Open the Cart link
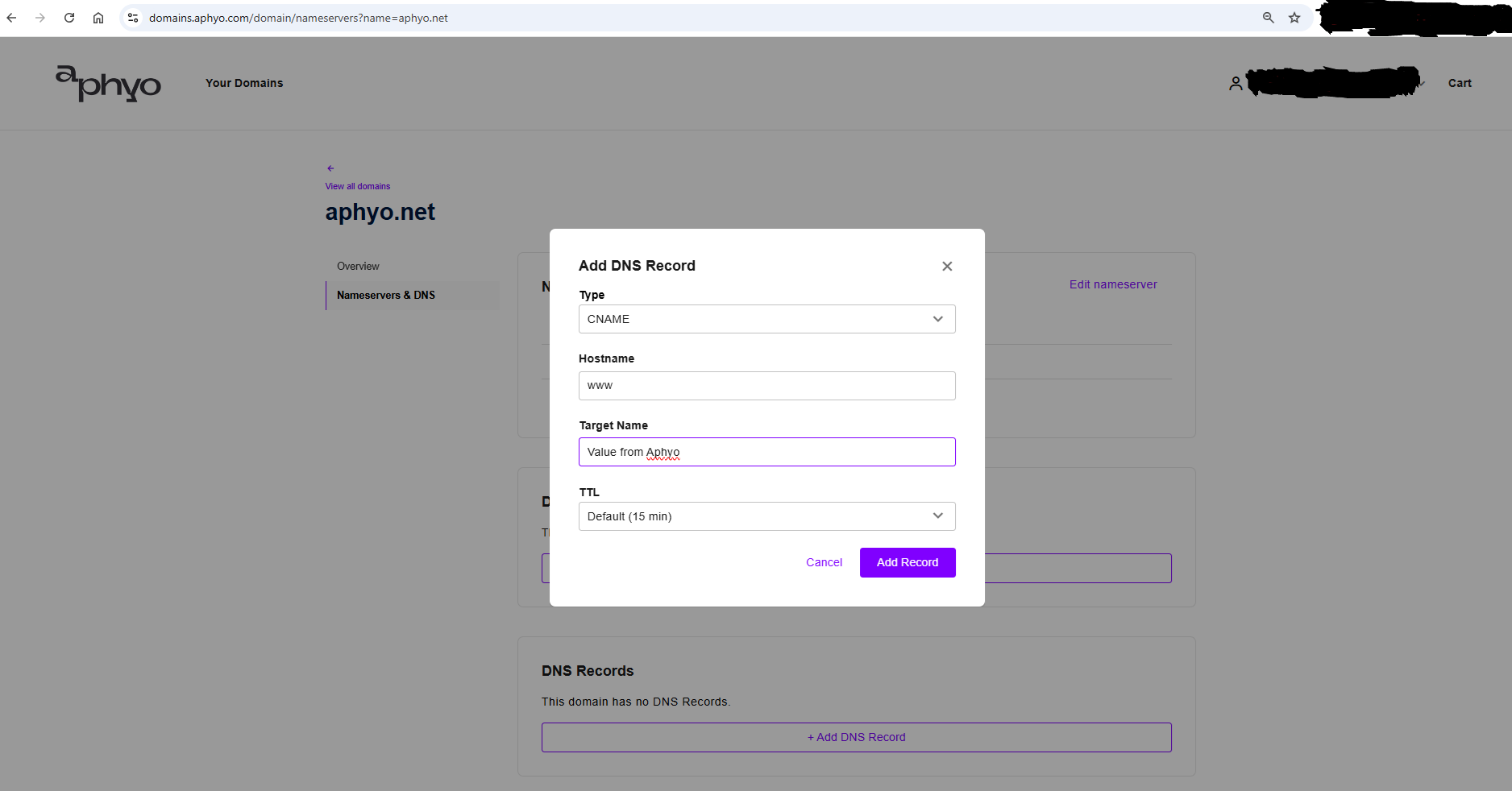Screen dimensions: 1512x791 click(x=1460, y=83)
